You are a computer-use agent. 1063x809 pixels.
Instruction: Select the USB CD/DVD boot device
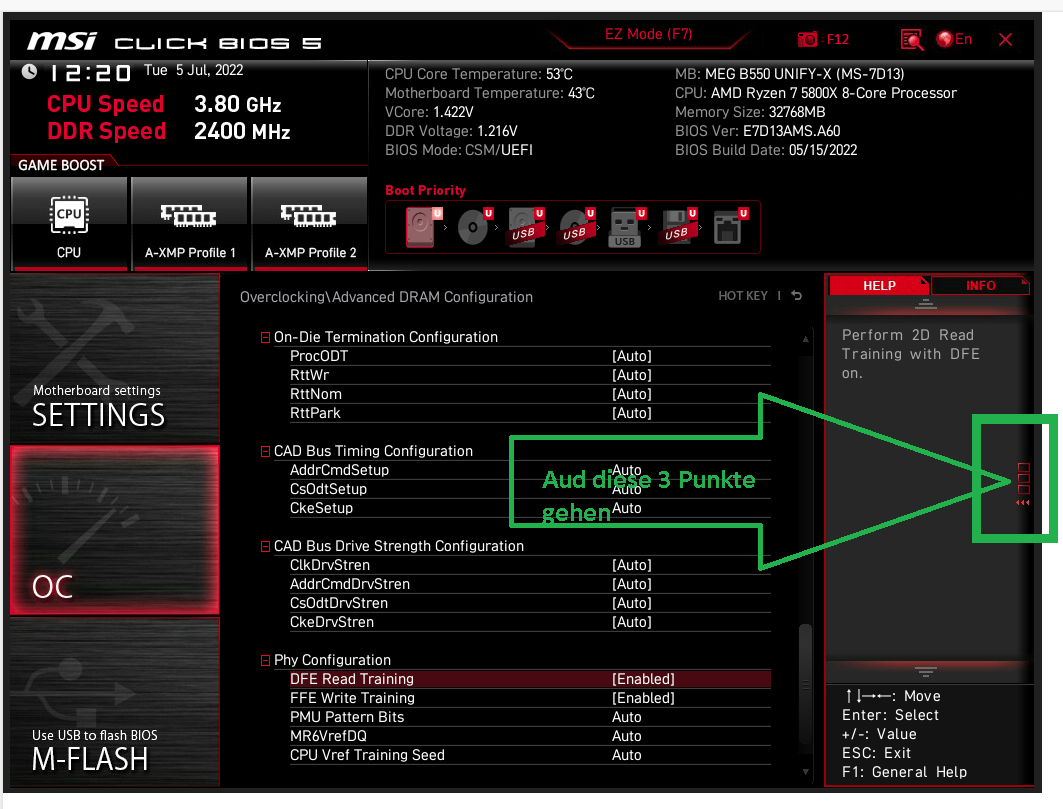pos(575,227)
